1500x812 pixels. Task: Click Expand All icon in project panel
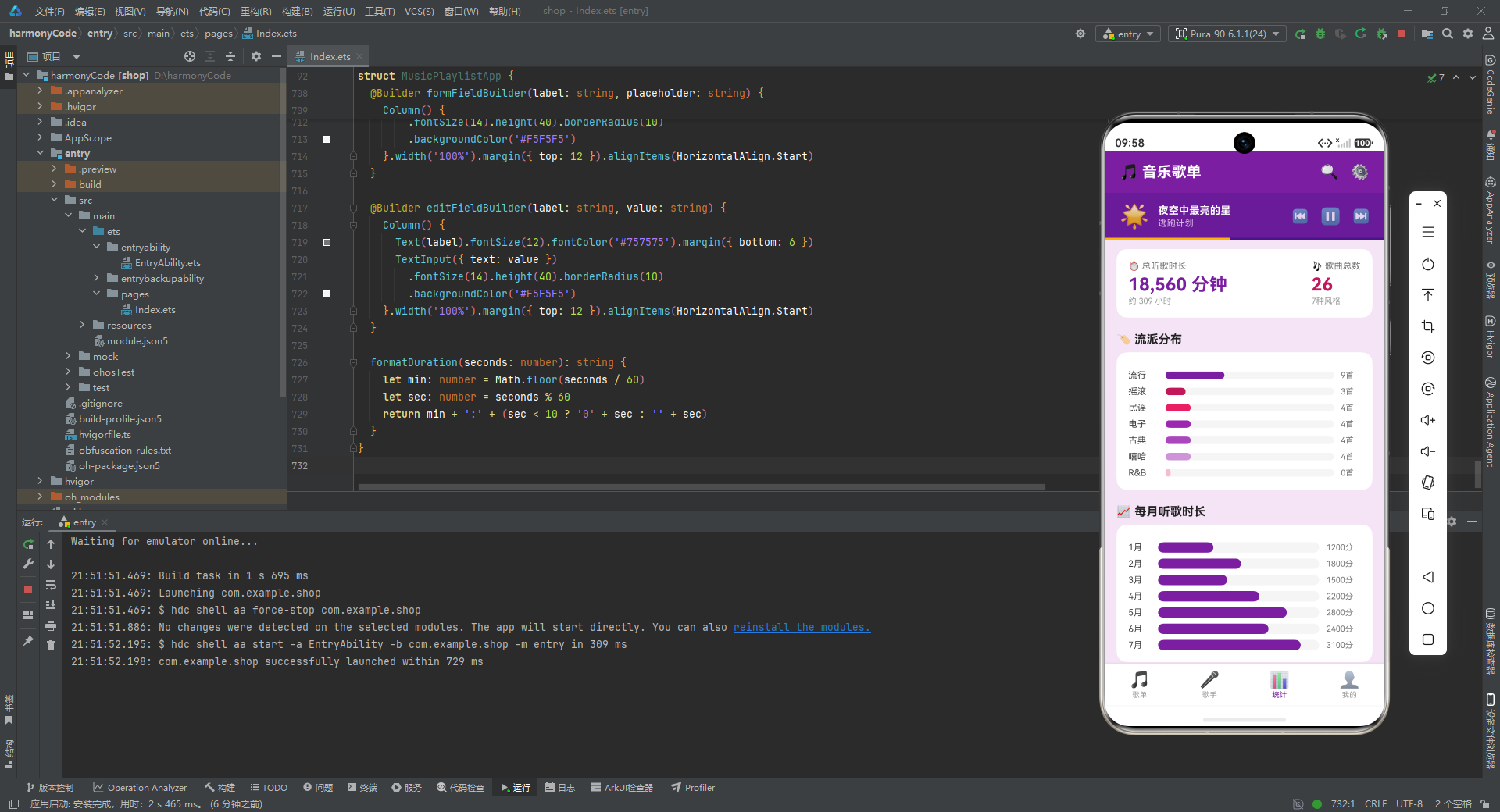pos(210,56)
